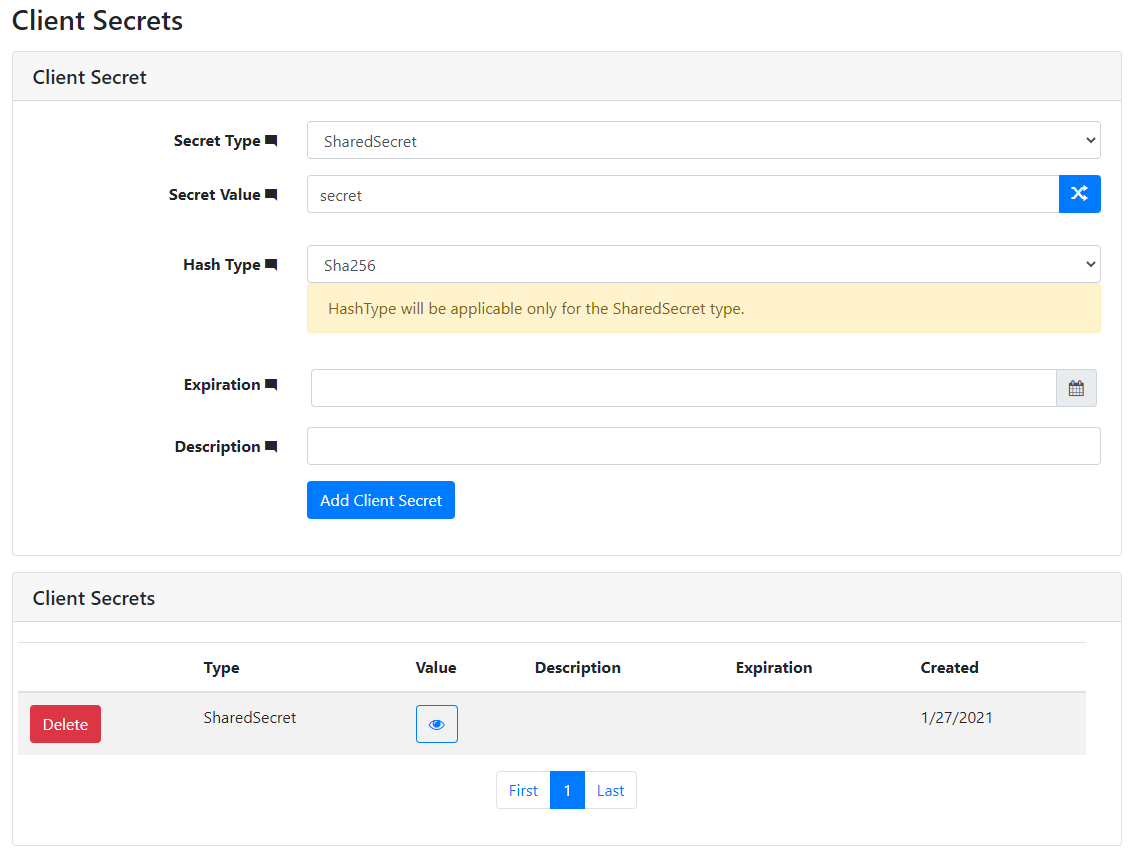Click the flag icon beside Description label
This screenshot has height=856, width=1129.
point(273,445)
